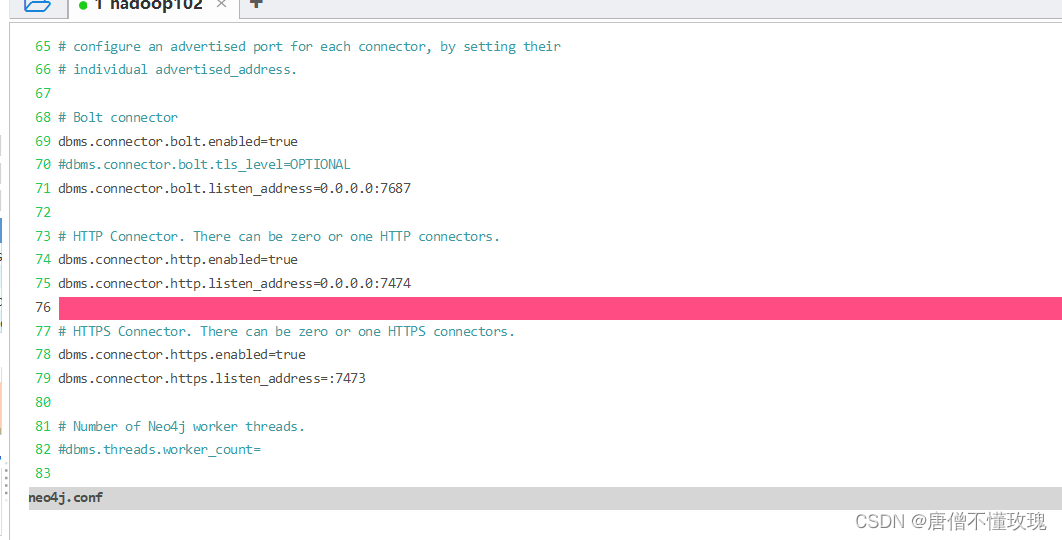Open a new session tab with plus

point(256,4)
